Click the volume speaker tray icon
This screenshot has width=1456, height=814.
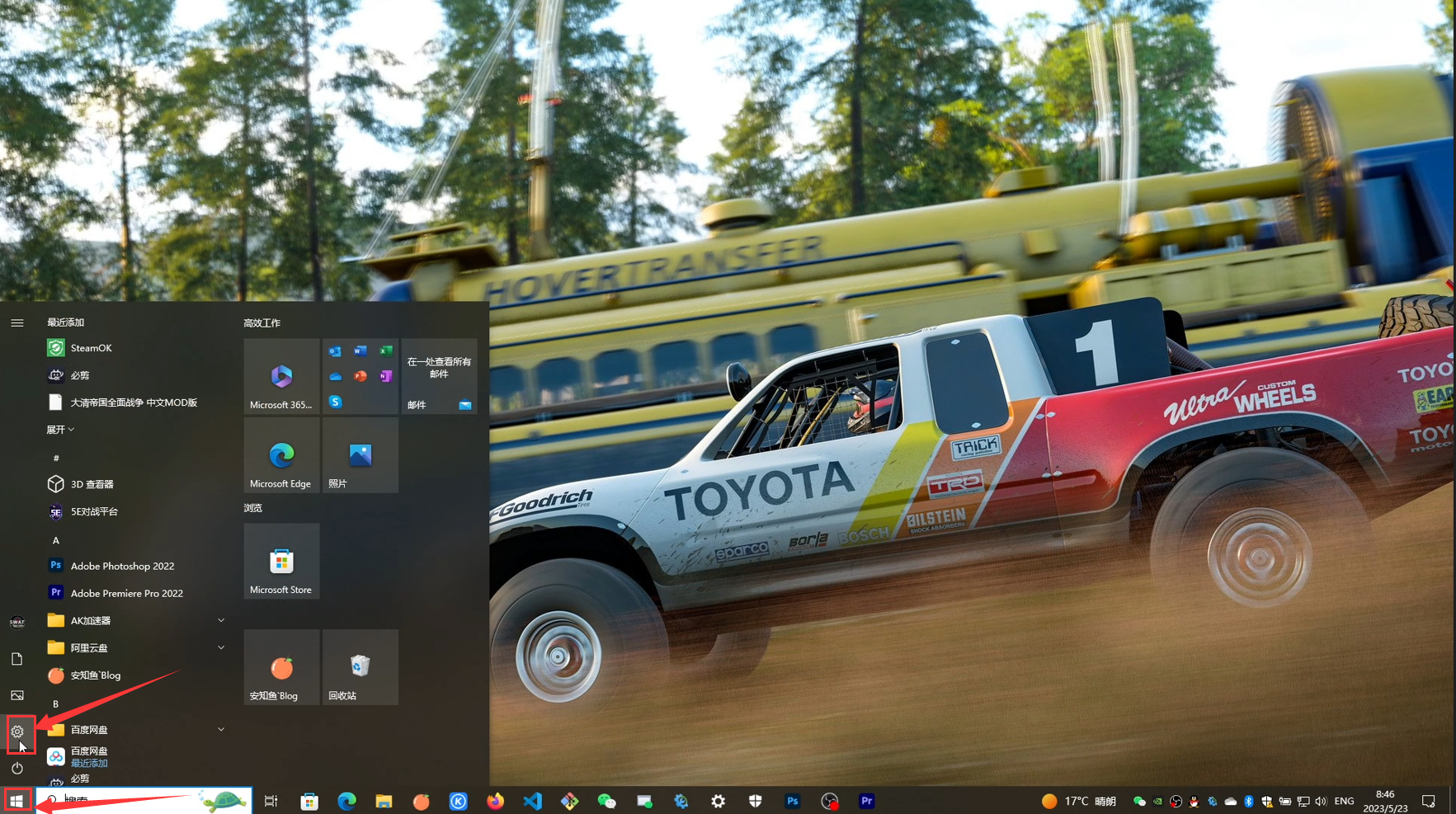[1321, 802]
